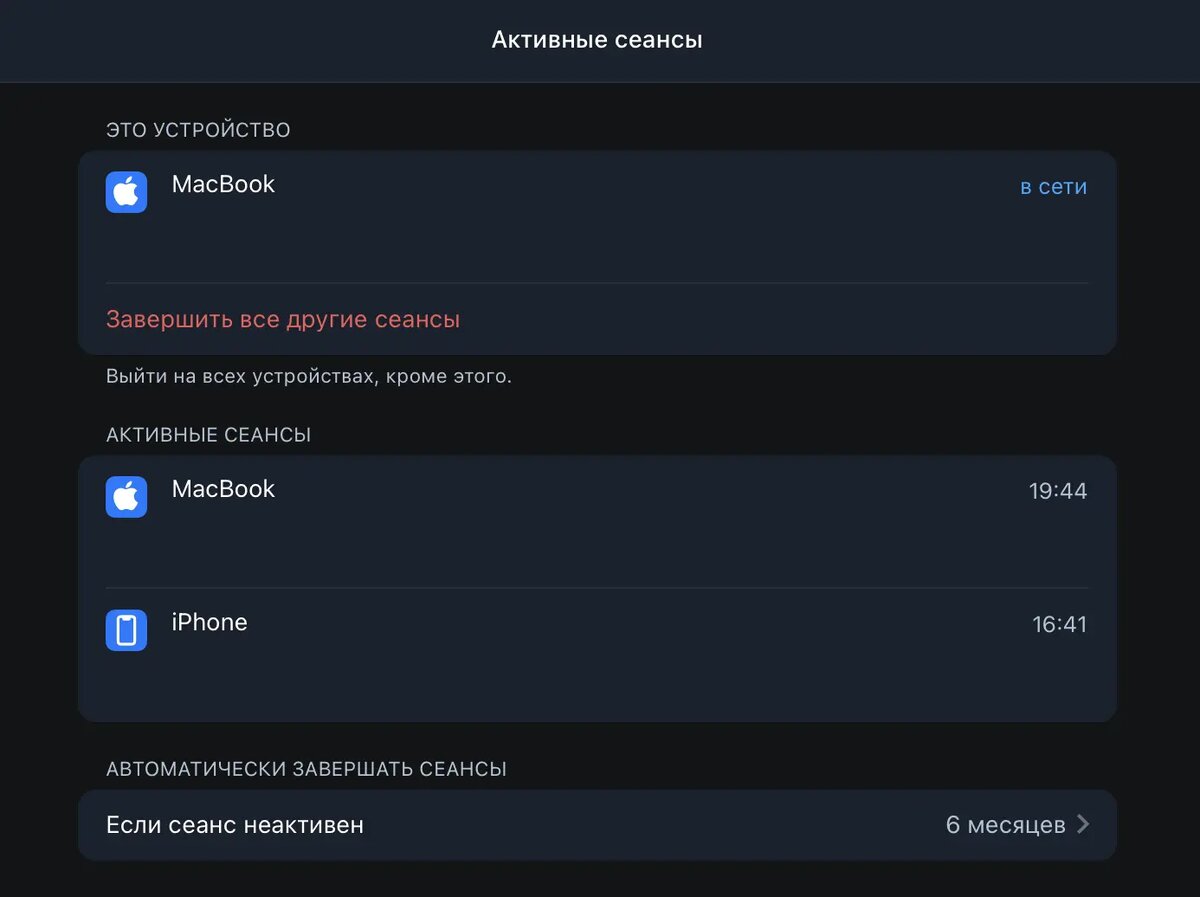
Task: Click the hint 'Выйти на всех устройствах, кроме этого'
Action: pyautogui.click(x=309, y=378)
